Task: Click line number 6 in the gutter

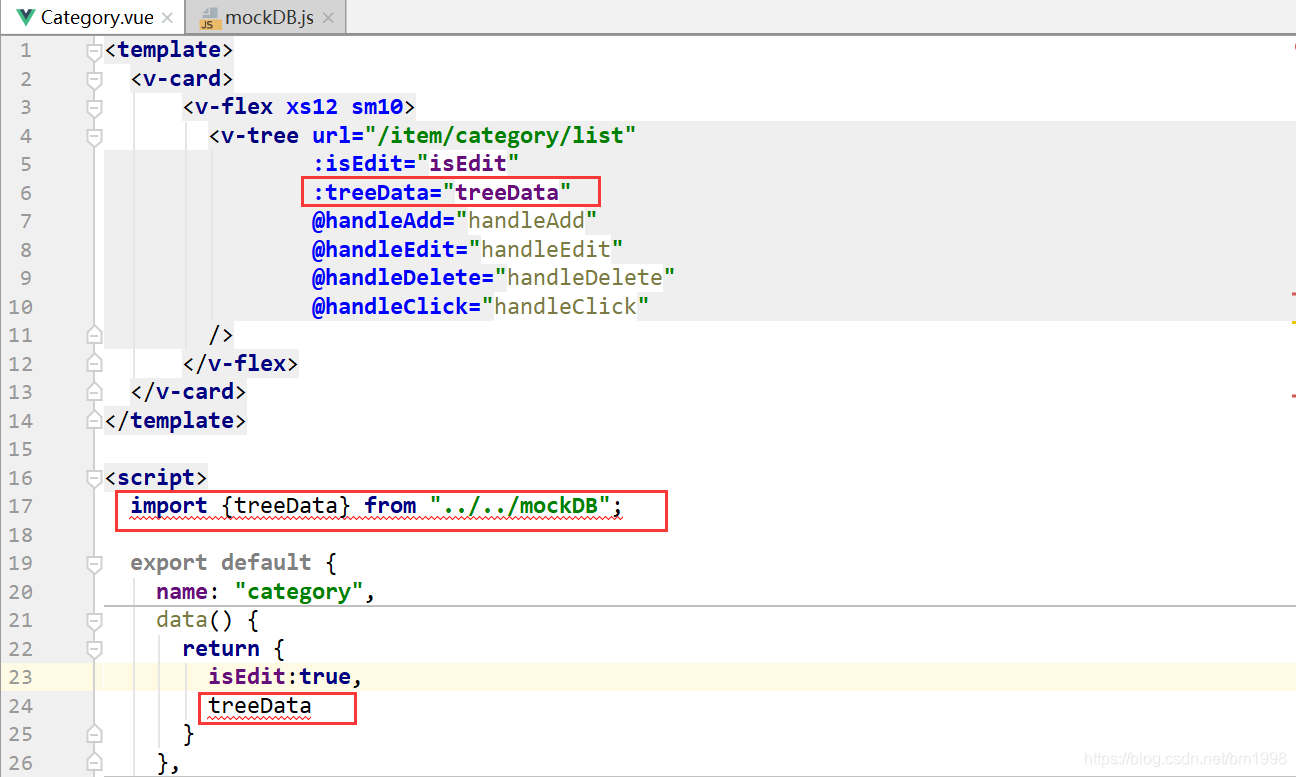Action: (x=26, y=192)
